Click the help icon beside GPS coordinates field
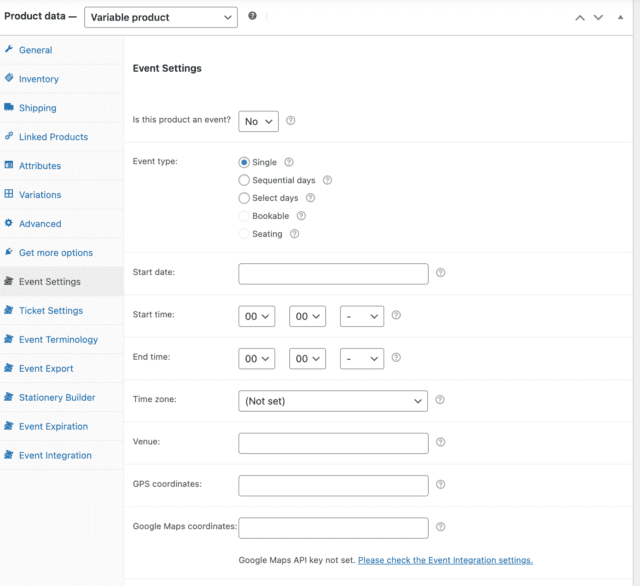Viewport: 640px width, 586px height. (x=440, y=485)
